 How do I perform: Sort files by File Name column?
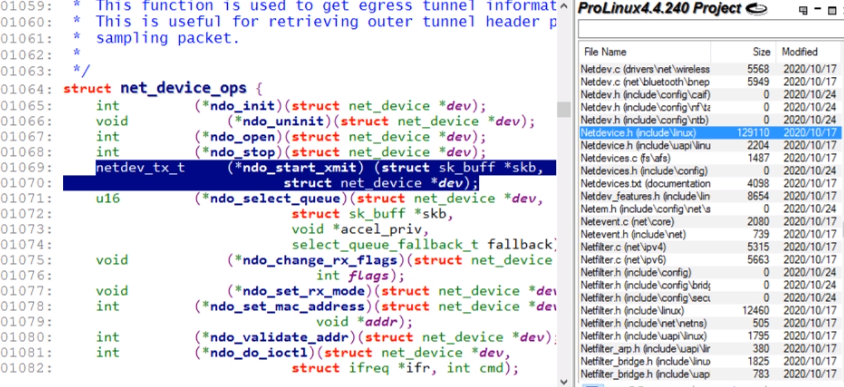(x=645, y=52)
